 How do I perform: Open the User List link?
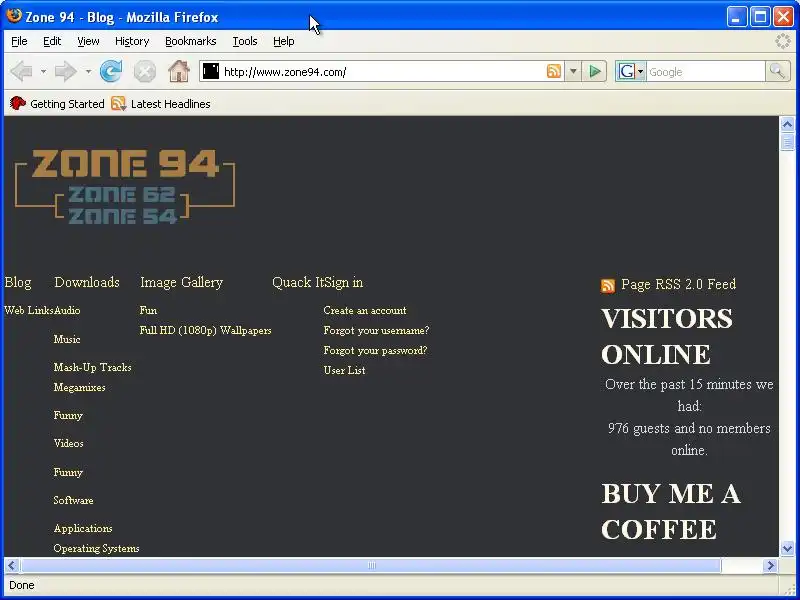point(344,370)
